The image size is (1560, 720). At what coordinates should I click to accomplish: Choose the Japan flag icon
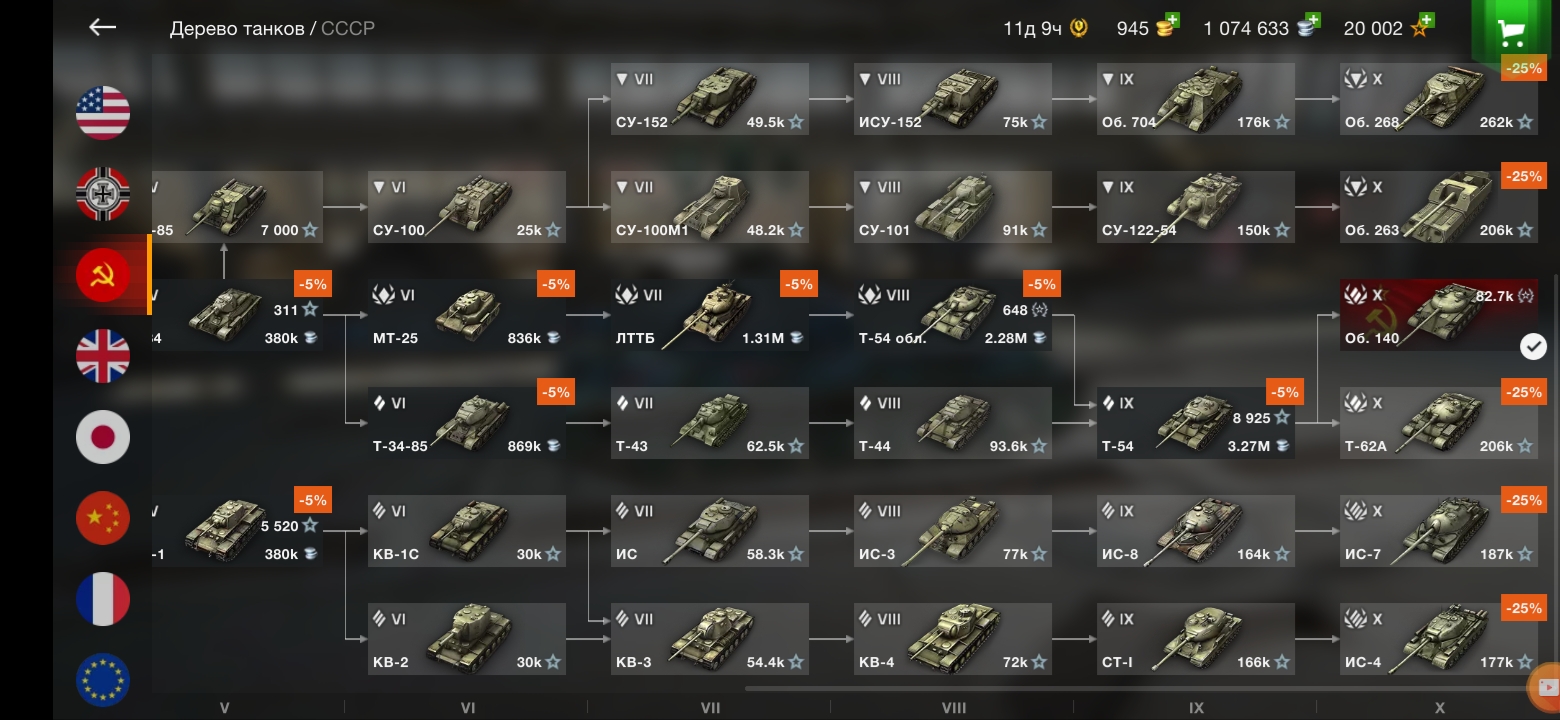pyautogui.click(x=103, y=436)
